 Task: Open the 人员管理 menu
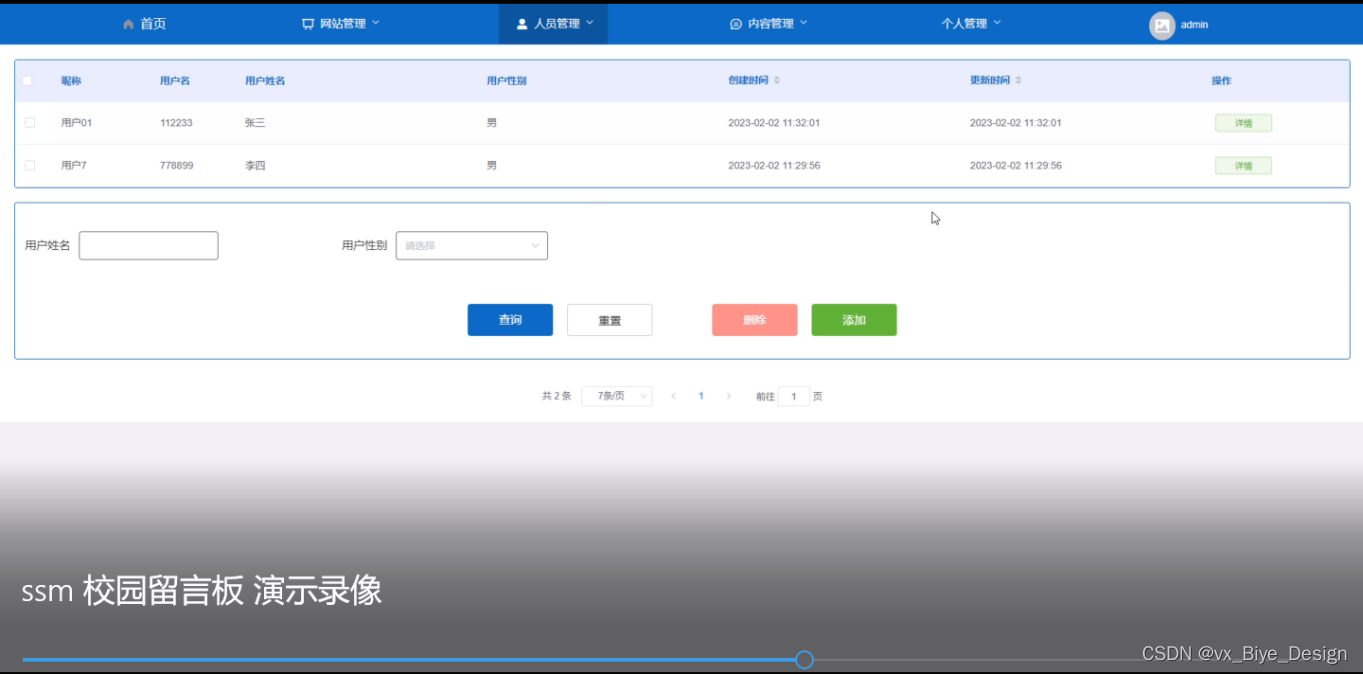(554, 24)
